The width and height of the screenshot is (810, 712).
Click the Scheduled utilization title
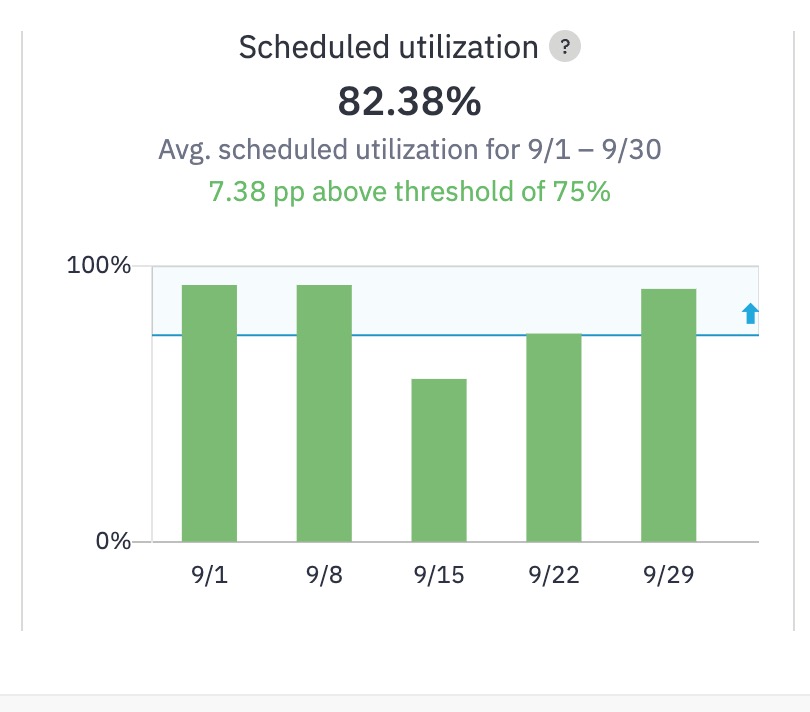point(388,48)
